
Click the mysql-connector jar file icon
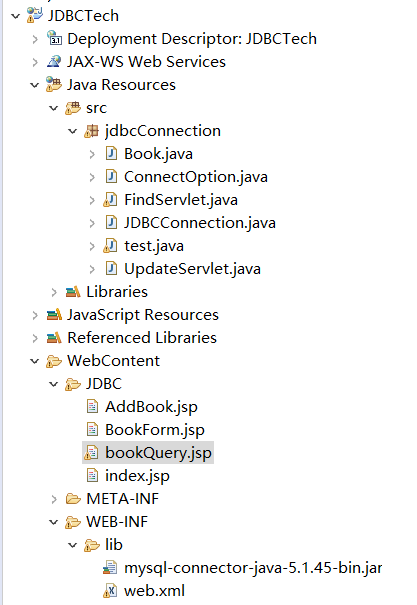(110, 568)
